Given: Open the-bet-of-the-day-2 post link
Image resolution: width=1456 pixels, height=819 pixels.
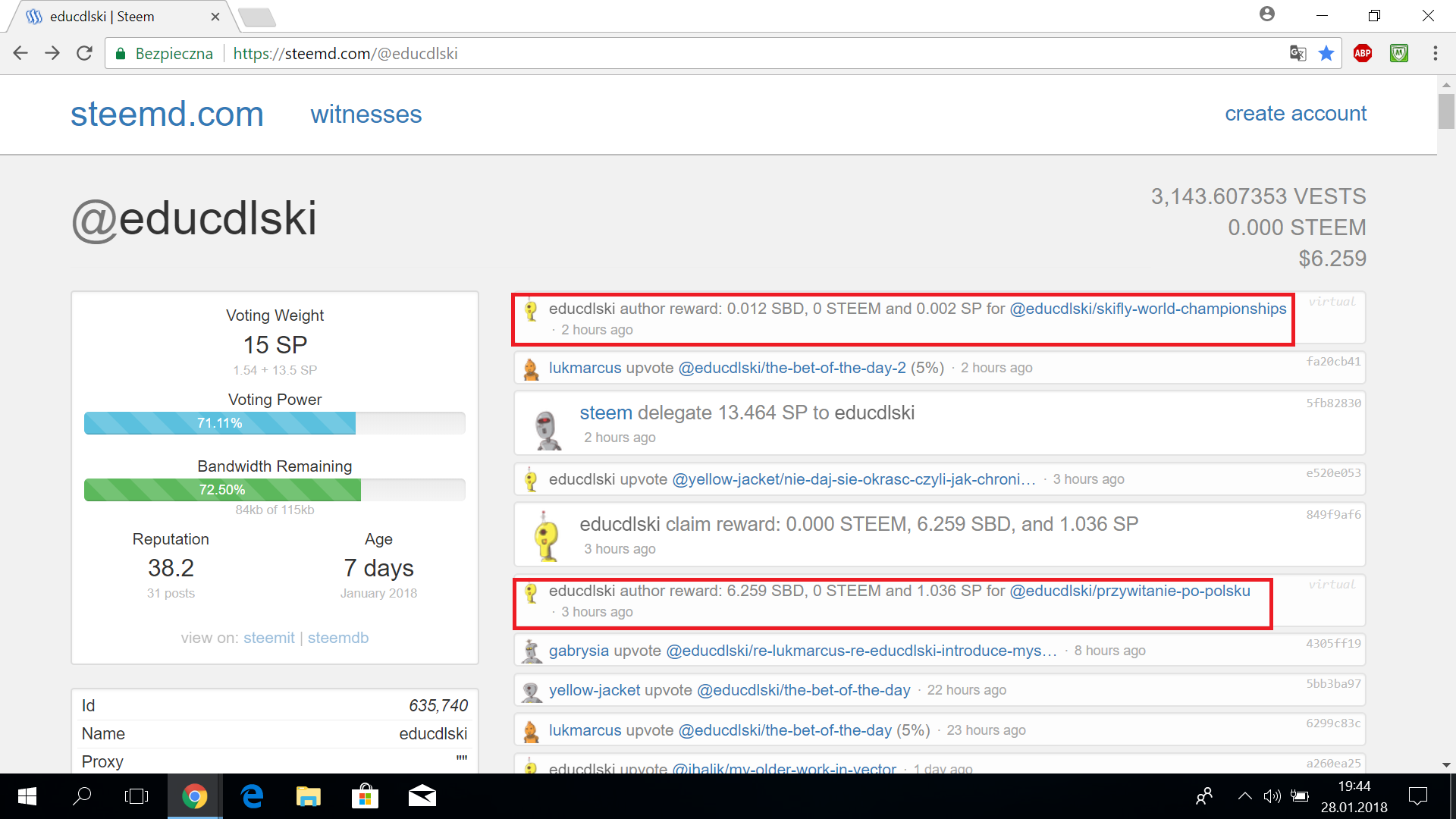Looking at the screenshot, I should pos(792,368).
